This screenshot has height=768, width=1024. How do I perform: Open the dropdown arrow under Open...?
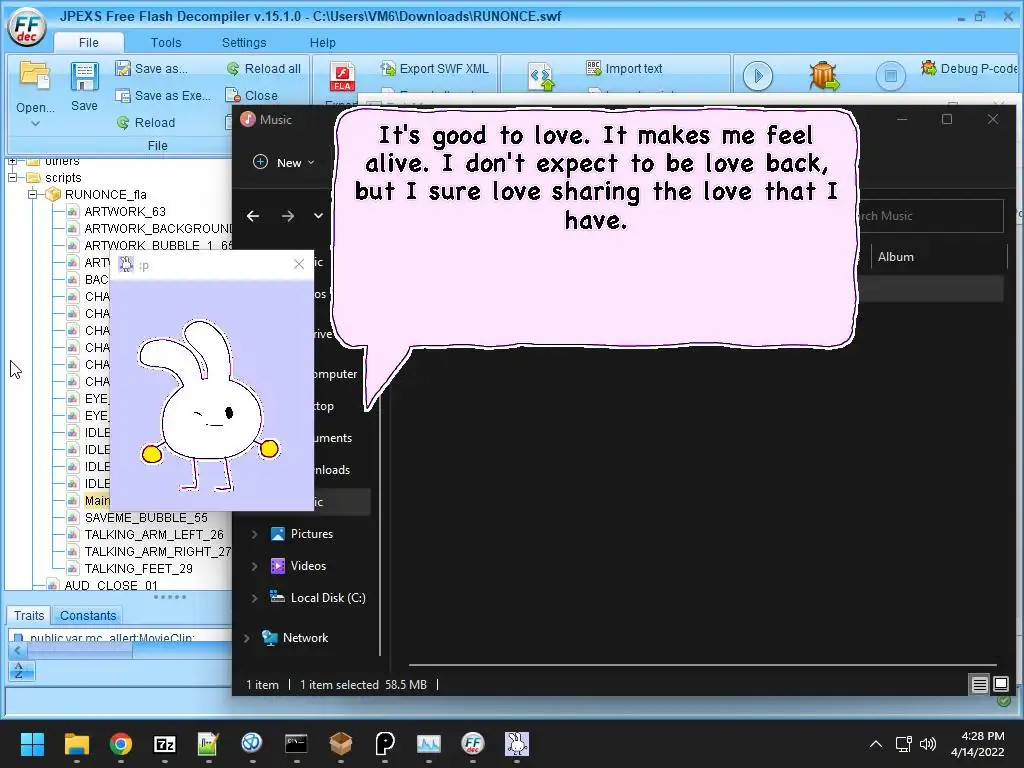pyautogui.click(x=35, y=123)
